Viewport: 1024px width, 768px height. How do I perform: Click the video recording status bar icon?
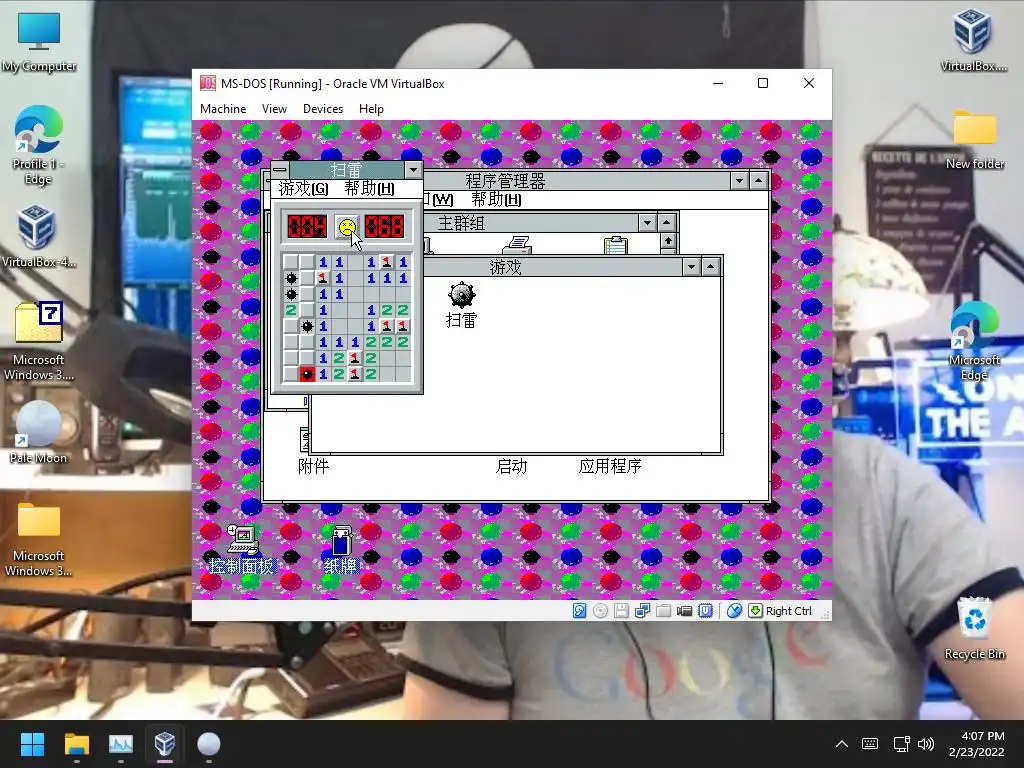(684, 611)
